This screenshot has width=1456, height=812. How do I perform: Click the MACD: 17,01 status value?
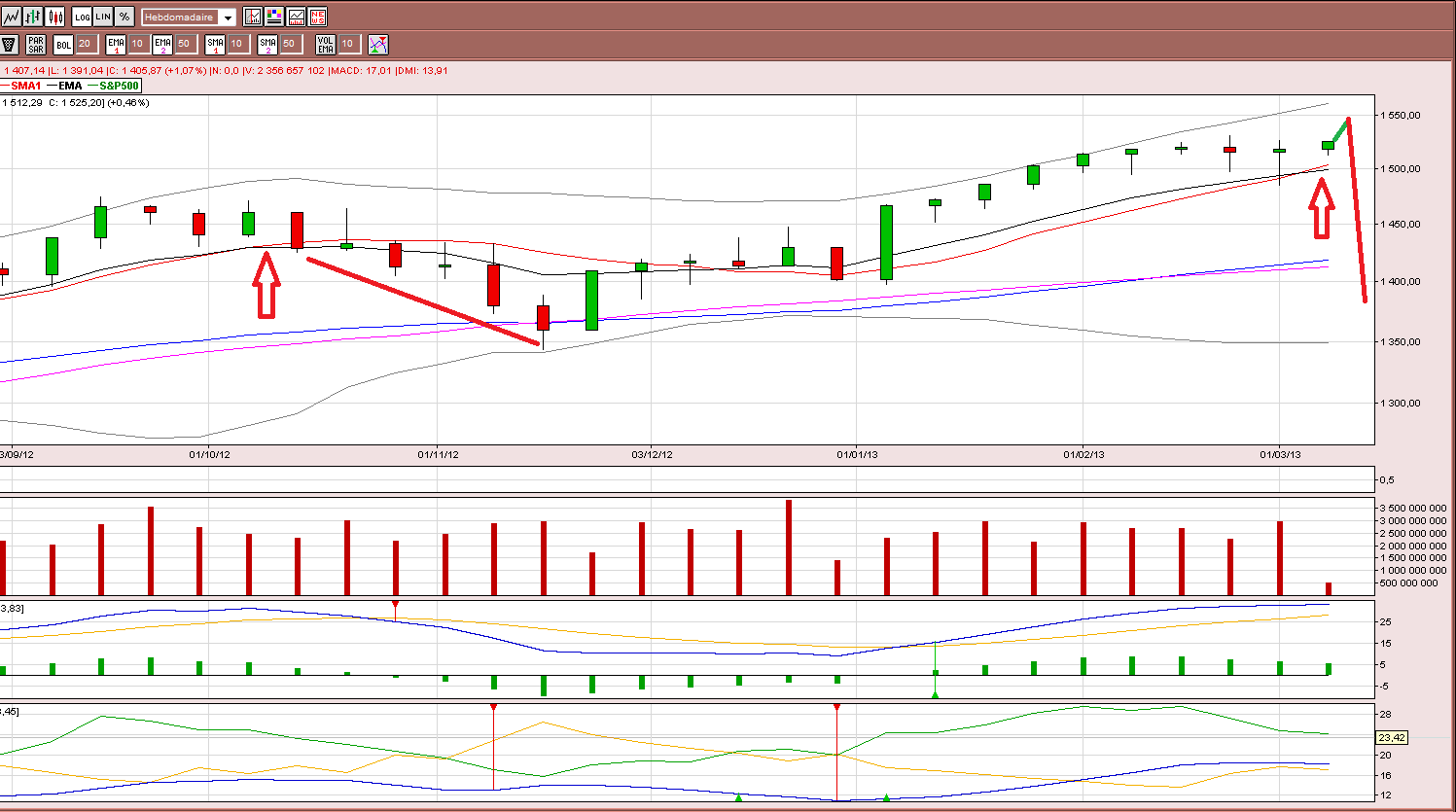(362, 70)
